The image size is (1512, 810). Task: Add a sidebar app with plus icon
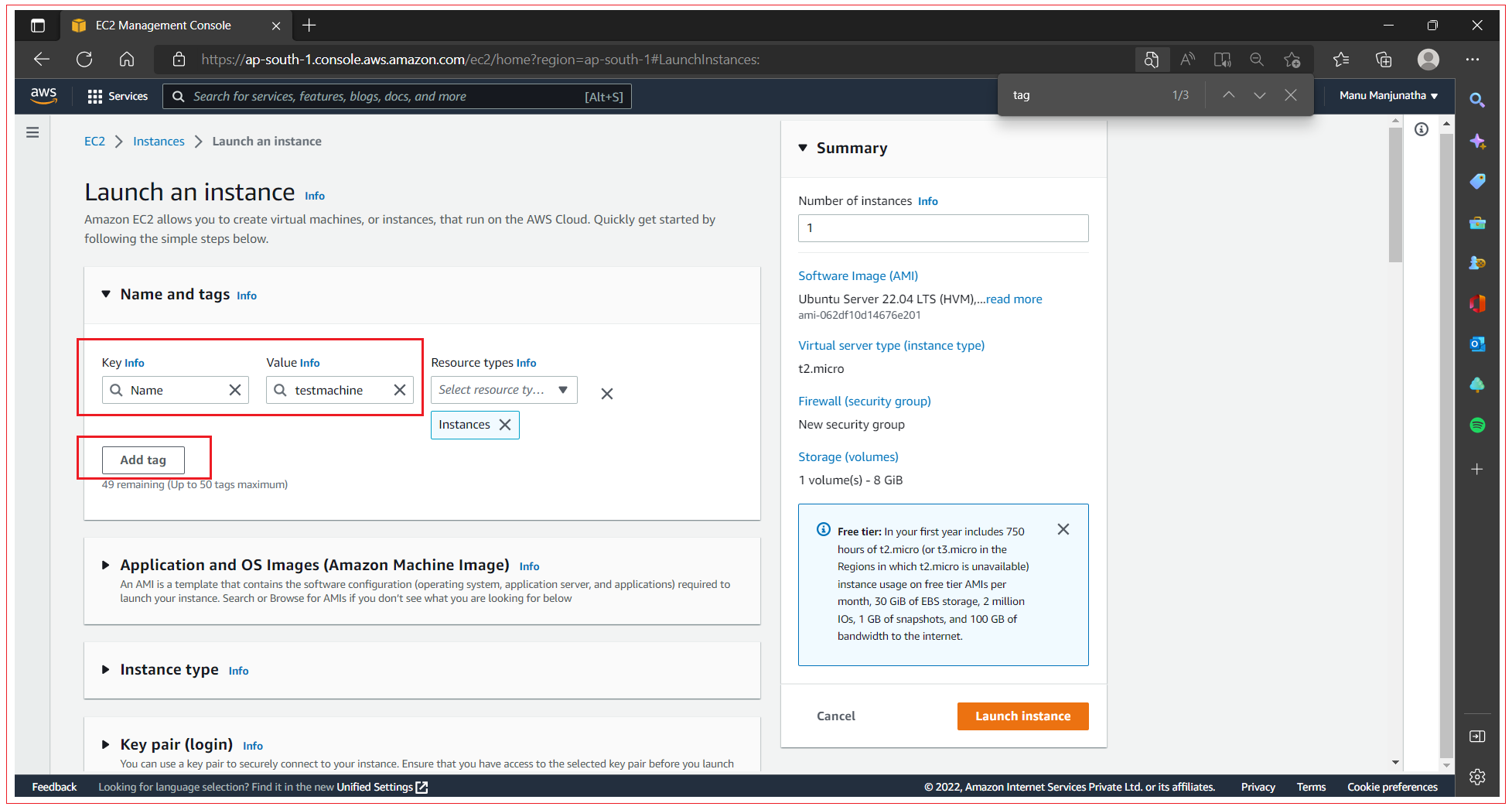click(1477, 469)
